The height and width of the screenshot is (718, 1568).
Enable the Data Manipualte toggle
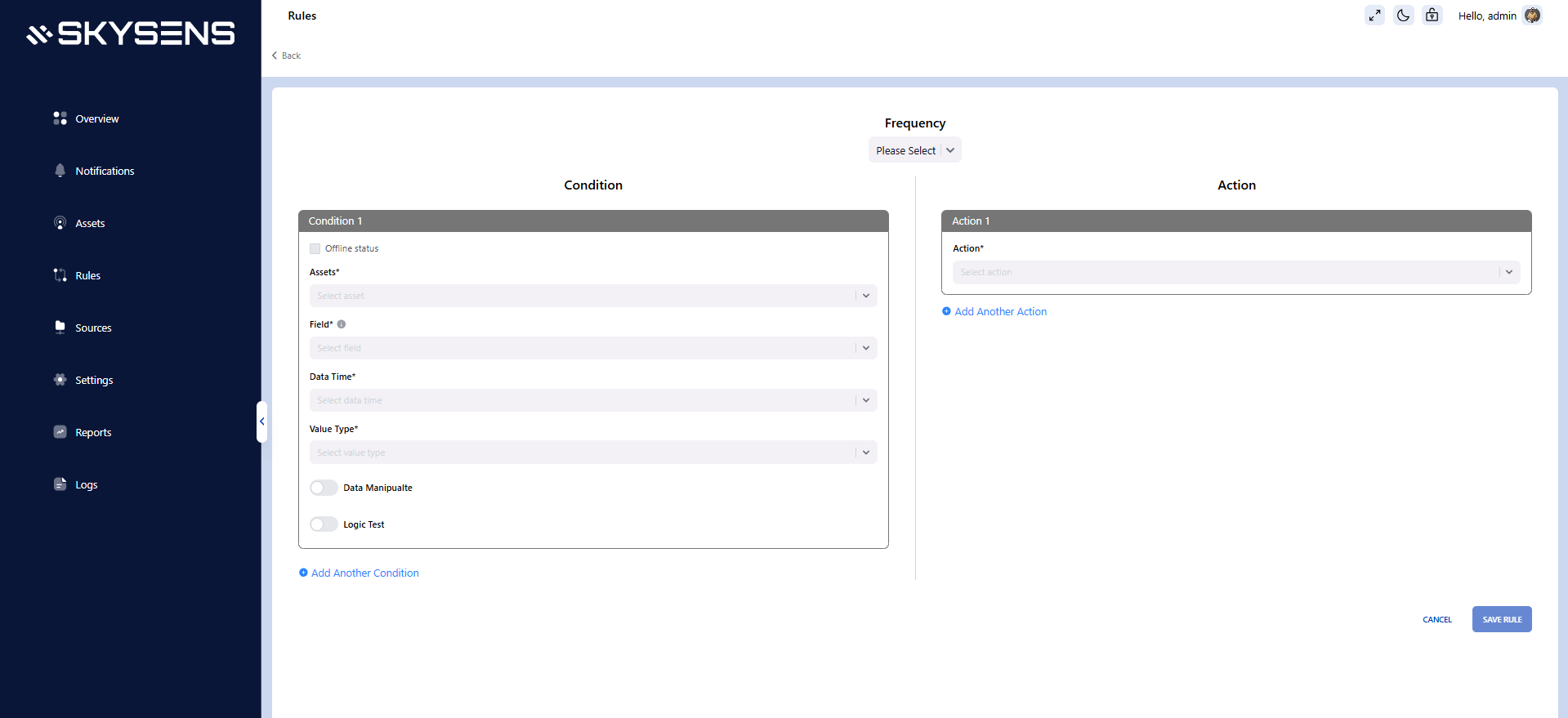tap(324, 488)
